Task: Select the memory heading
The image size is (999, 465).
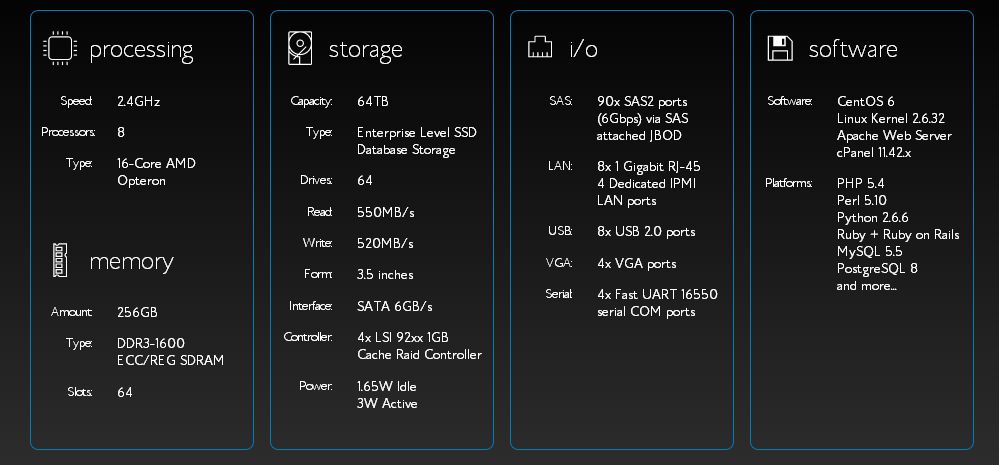Action: [x=131, y=262]
